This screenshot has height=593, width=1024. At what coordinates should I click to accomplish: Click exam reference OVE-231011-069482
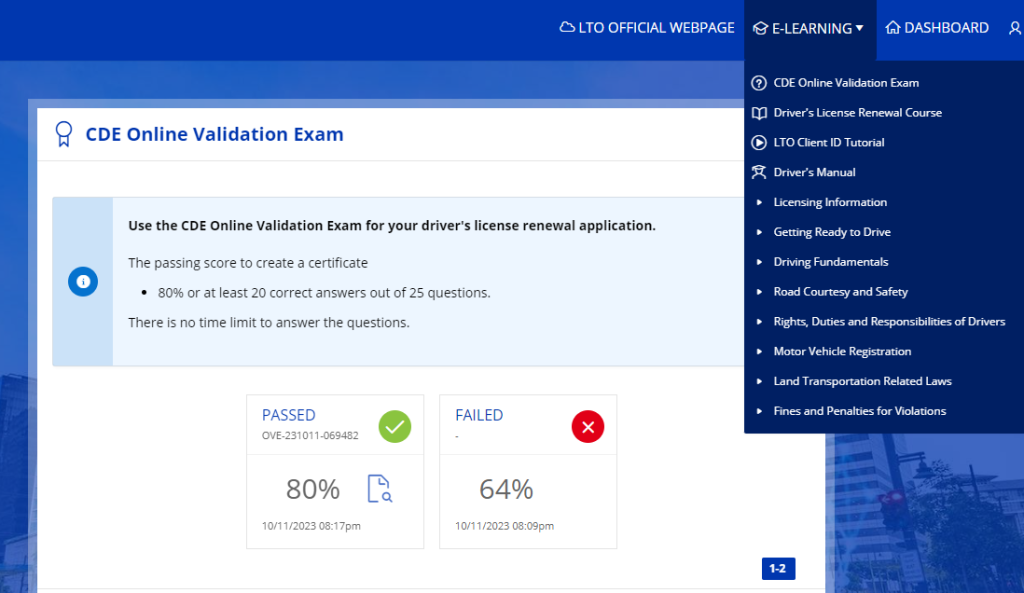[310, 436]
